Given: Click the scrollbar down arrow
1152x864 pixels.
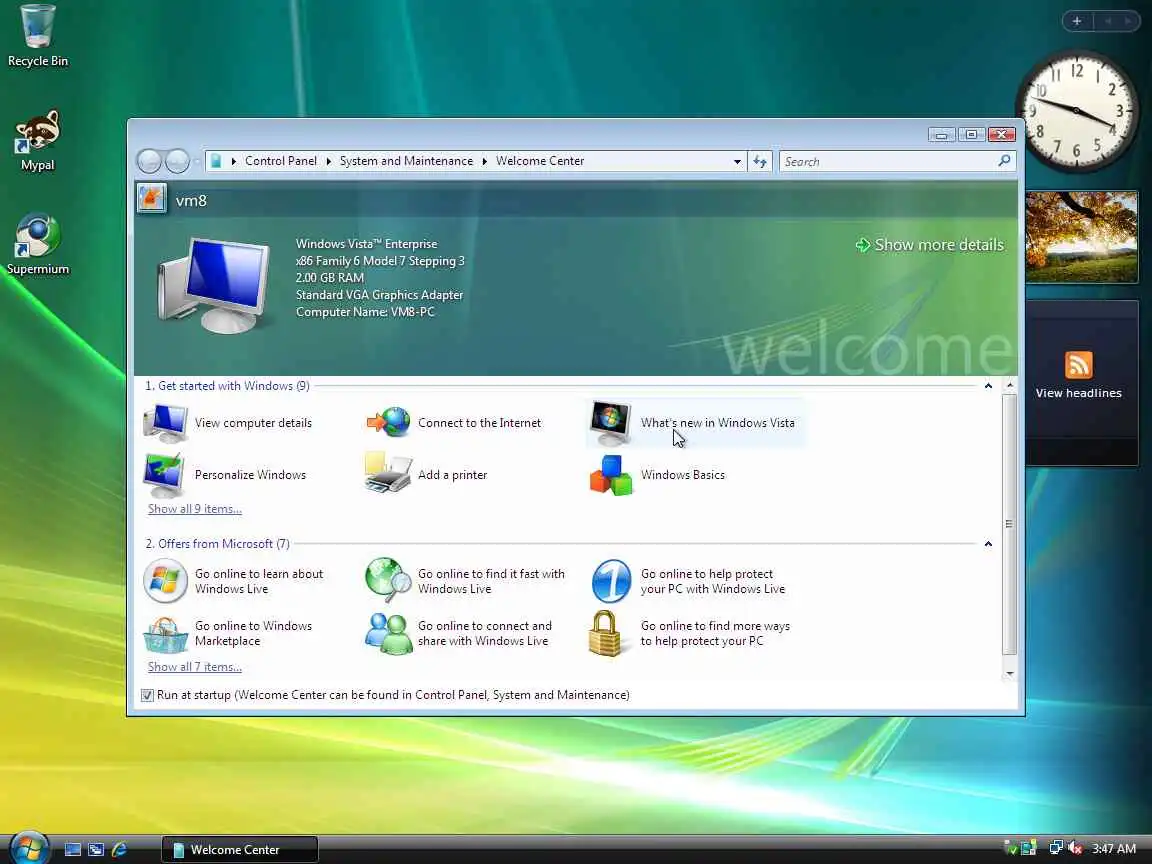Looking at the screenshot, I should pos(1009,673).
